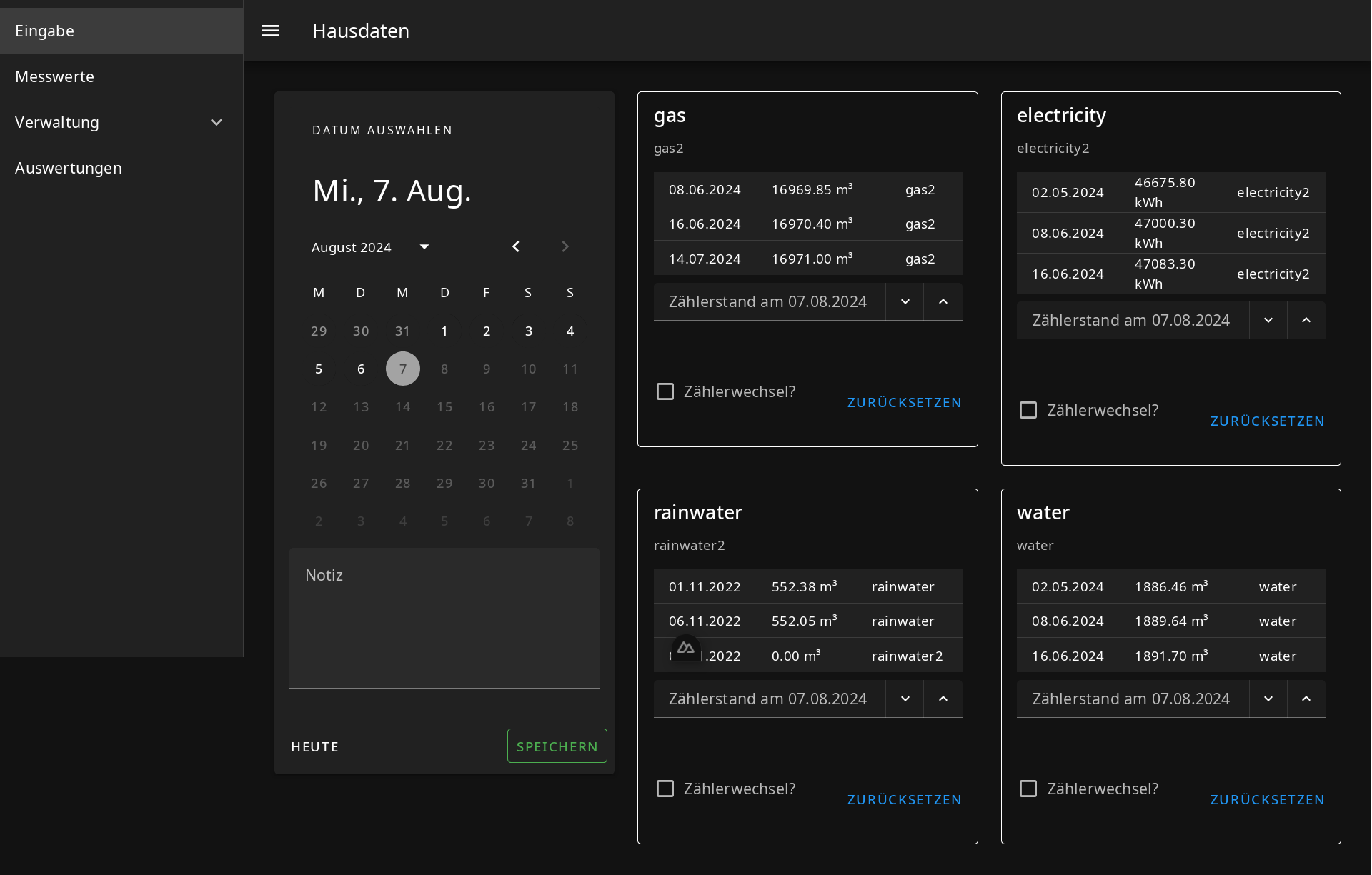This screenshot has width=1372, height=875.
Task: Increase water Zählerstand value
Action: pyautogui.click(x=1306, y=699)
